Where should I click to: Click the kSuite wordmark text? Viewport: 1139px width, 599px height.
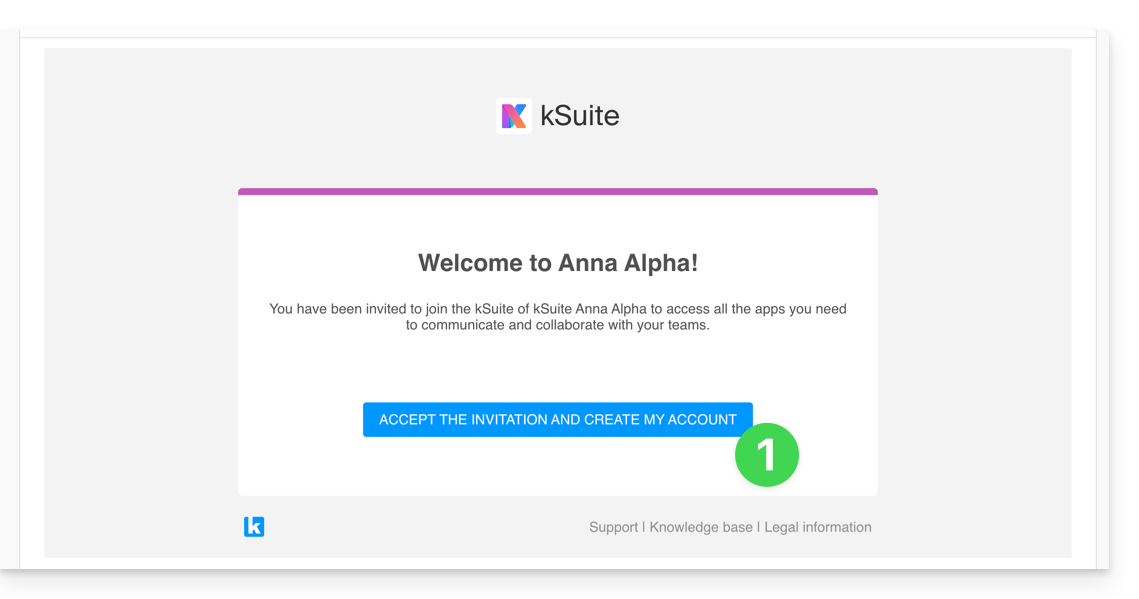580,116
